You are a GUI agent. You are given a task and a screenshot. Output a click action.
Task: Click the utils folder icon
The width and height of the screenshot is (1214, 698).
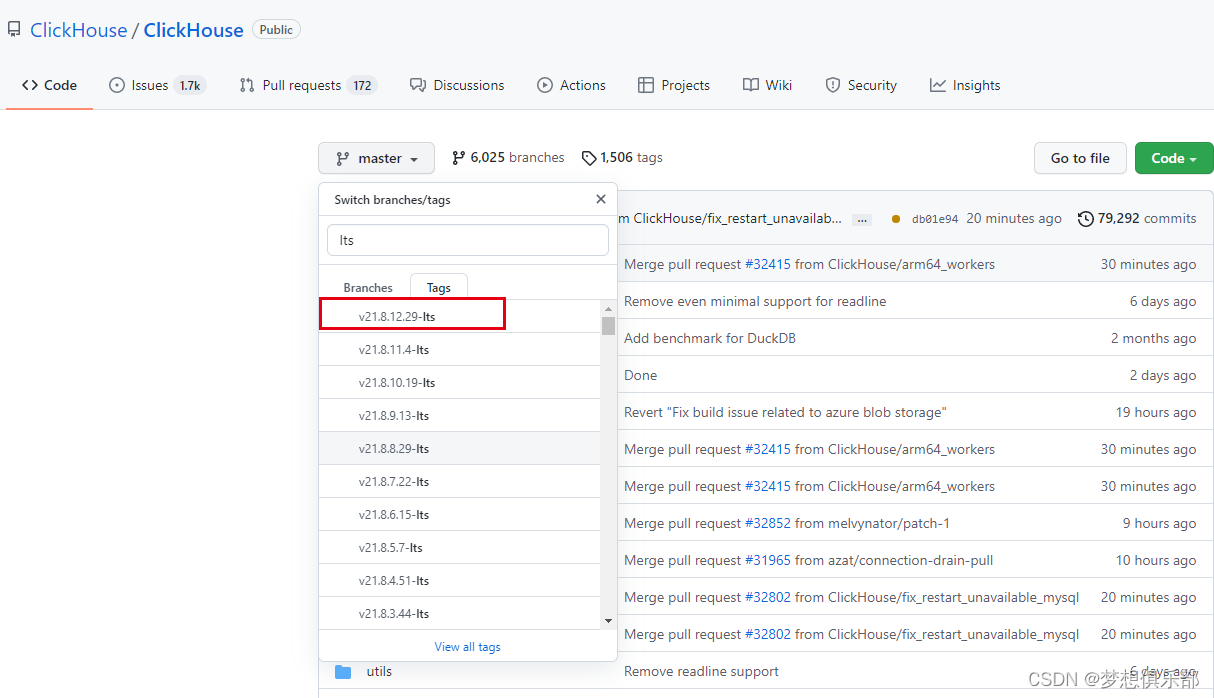point(343,671)
